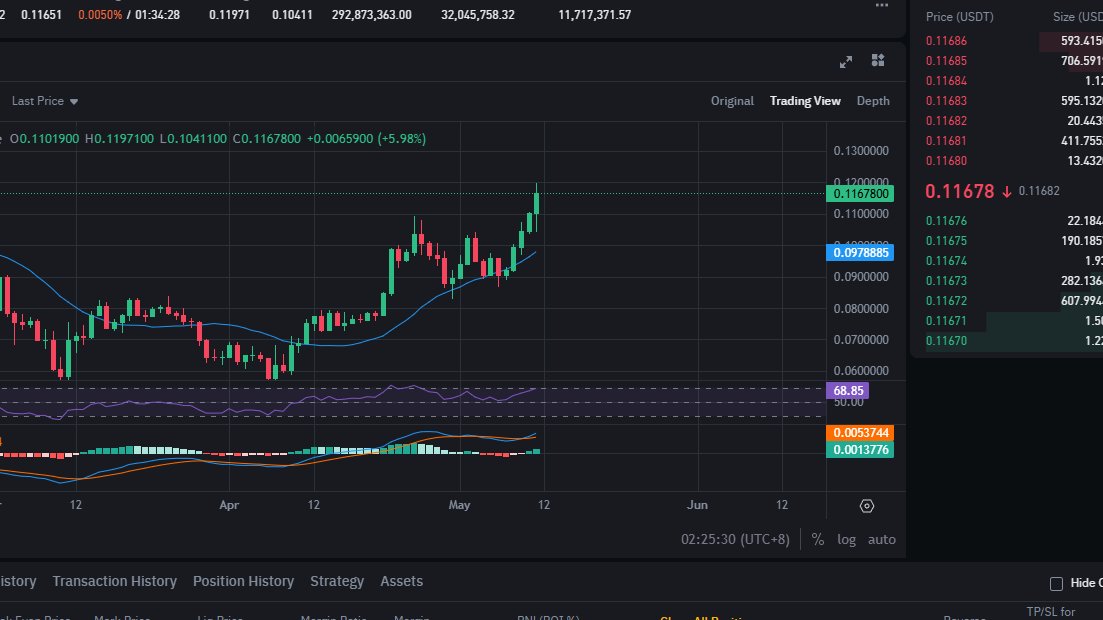Open the Transaction History tab

pos(115,581)
